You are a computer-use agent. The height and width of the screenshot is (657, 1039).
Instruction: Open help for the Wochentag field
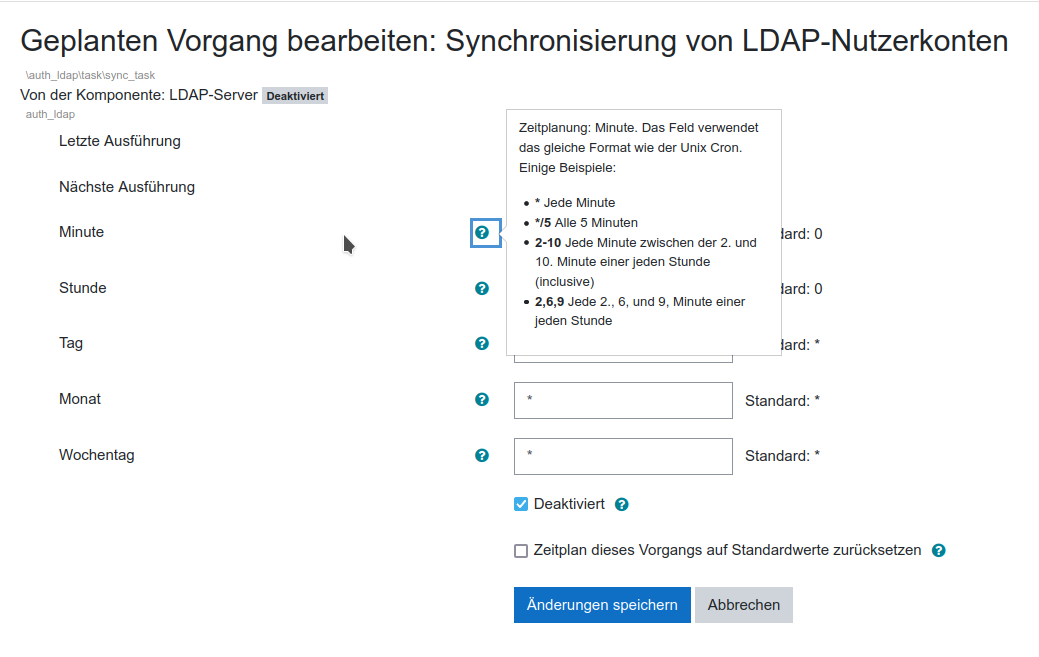(x=482, y=455)
